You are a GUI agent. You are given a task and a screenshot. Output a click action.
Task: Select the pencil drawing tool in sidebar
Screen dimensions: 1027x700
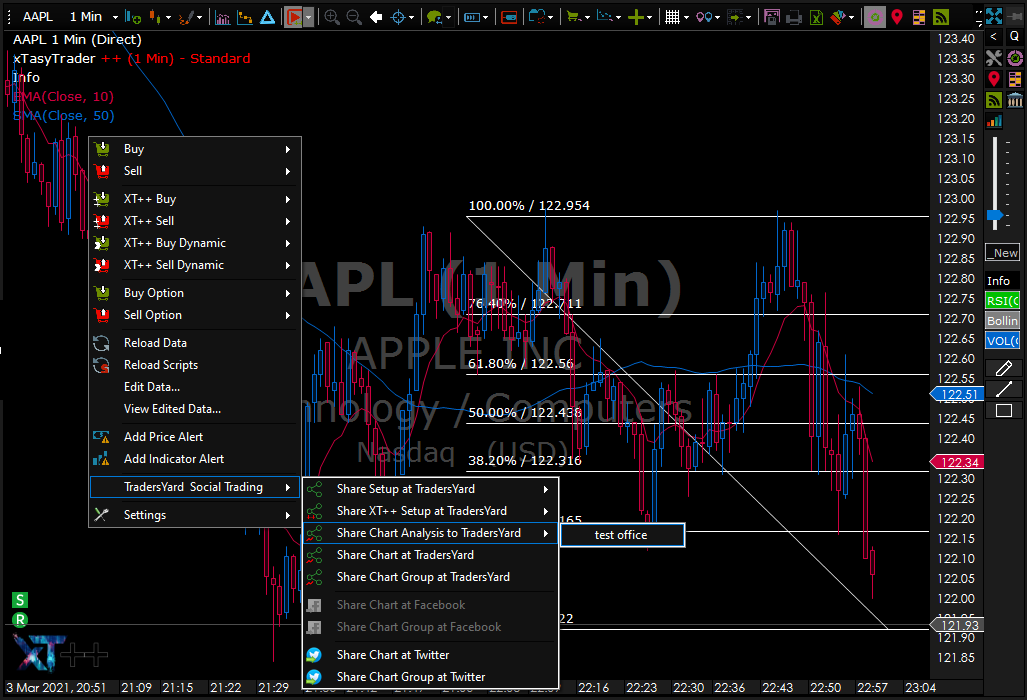pyautogui.click(x=1003, y=369)
